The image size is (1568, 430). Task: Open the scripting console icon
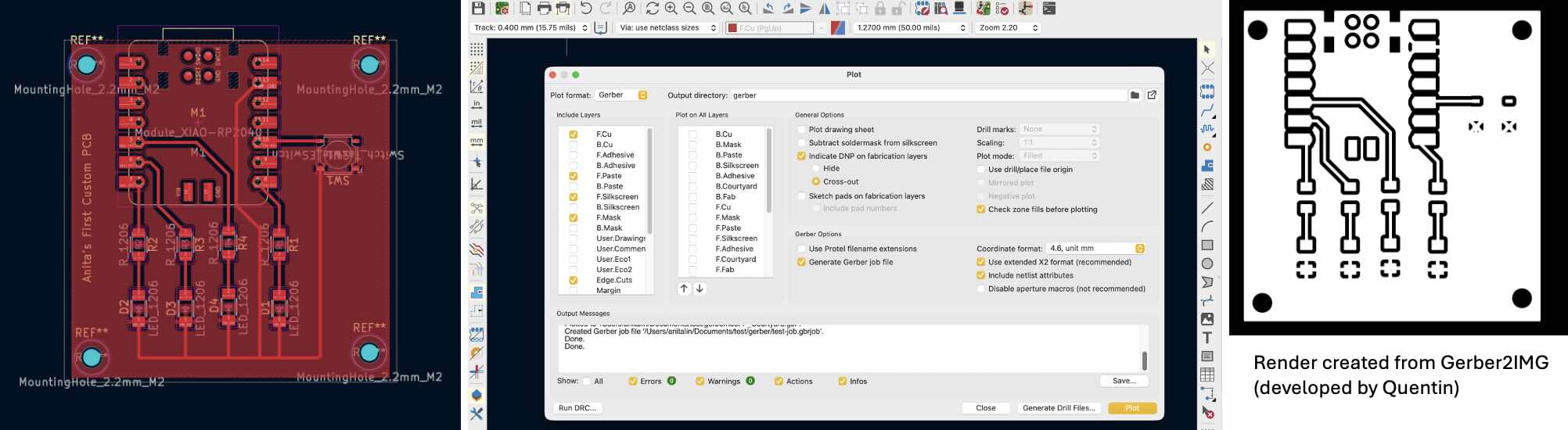[x=1049, y=9]
